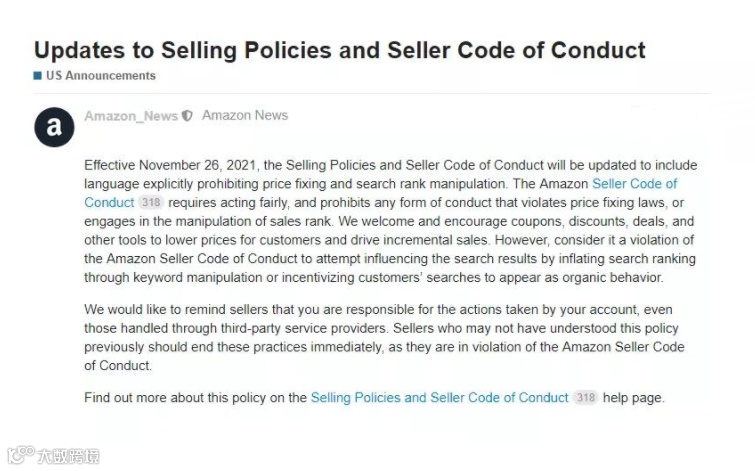This screenshot has height=471, width=755.
Task: Open the inline Seller Code of Conduct link
Action: click(x=634, y=184)
